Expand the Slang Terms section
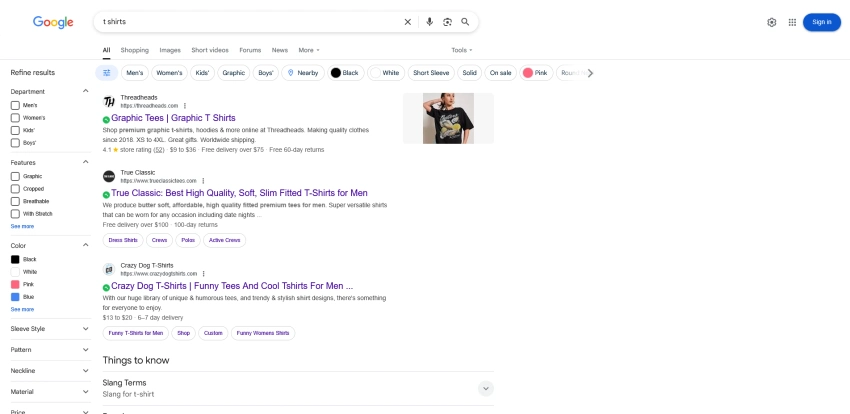 (486, 388)
